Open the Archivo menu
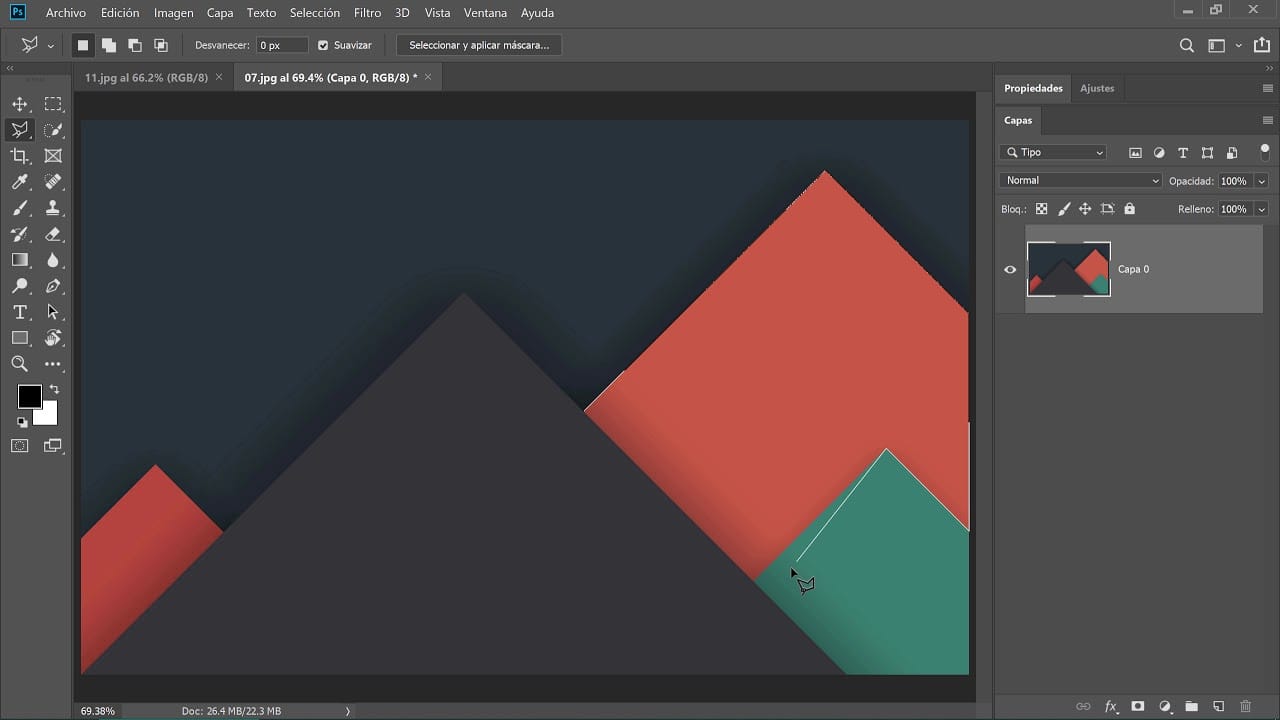 (66, 13)
